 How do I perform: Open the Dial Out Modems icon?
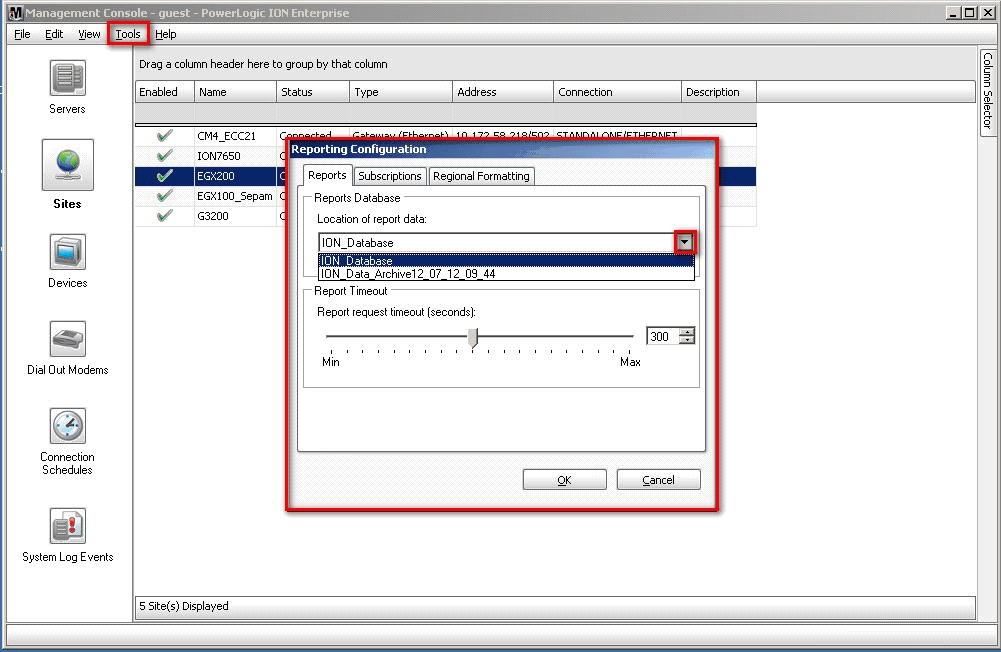(x=68, y=338)
